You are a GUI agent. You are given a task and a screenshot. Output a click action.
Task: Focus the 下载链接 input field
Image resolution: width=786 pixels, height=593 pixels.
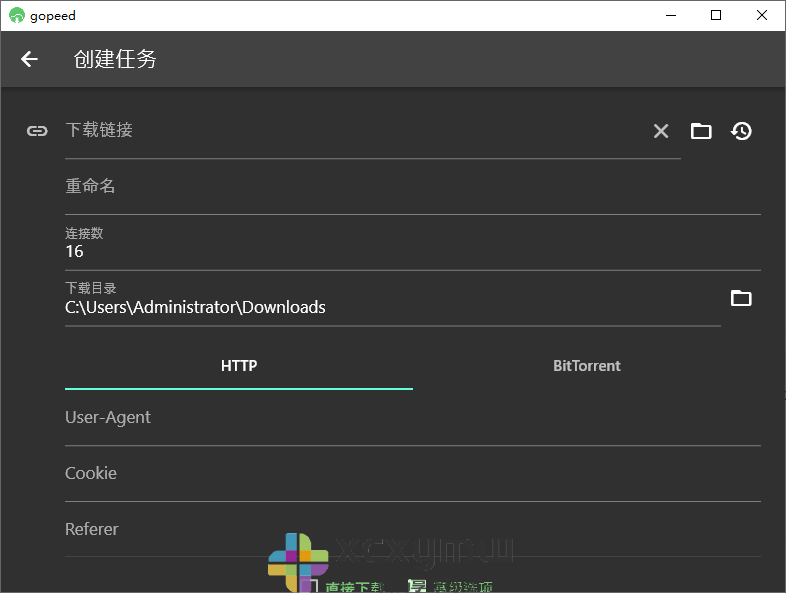point(372,131)
